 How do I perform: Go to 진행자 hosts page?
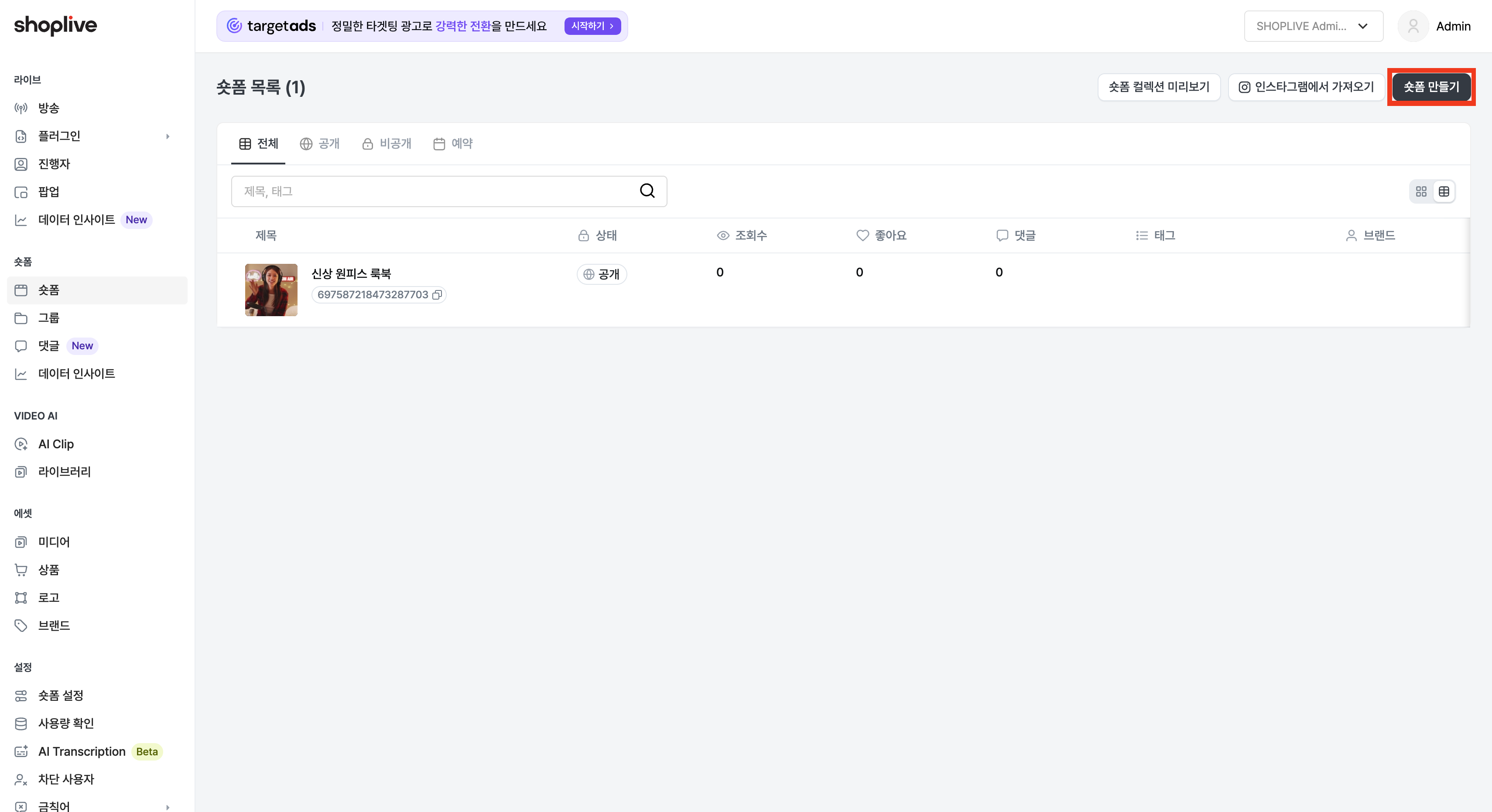pos(97,164)
